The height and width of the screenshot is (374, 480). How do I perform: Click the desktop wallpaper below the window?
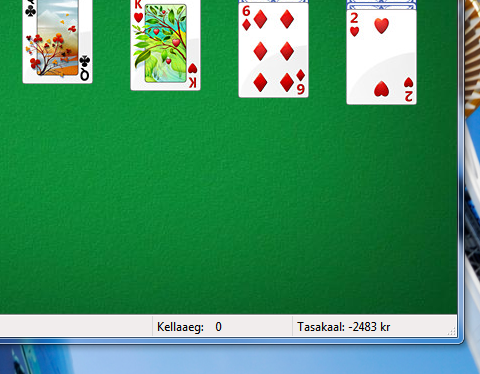(x=233, y=359)
